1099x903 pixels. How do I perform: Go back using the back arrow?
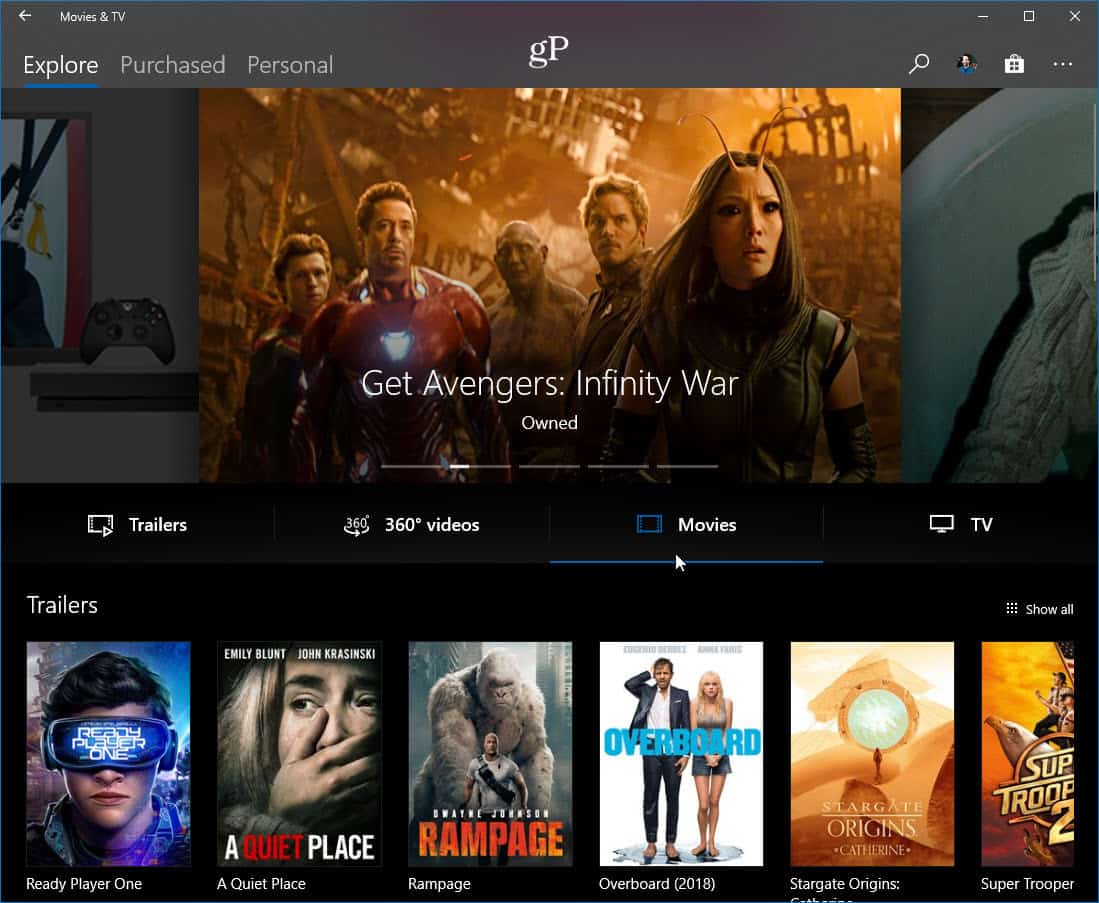25,15
